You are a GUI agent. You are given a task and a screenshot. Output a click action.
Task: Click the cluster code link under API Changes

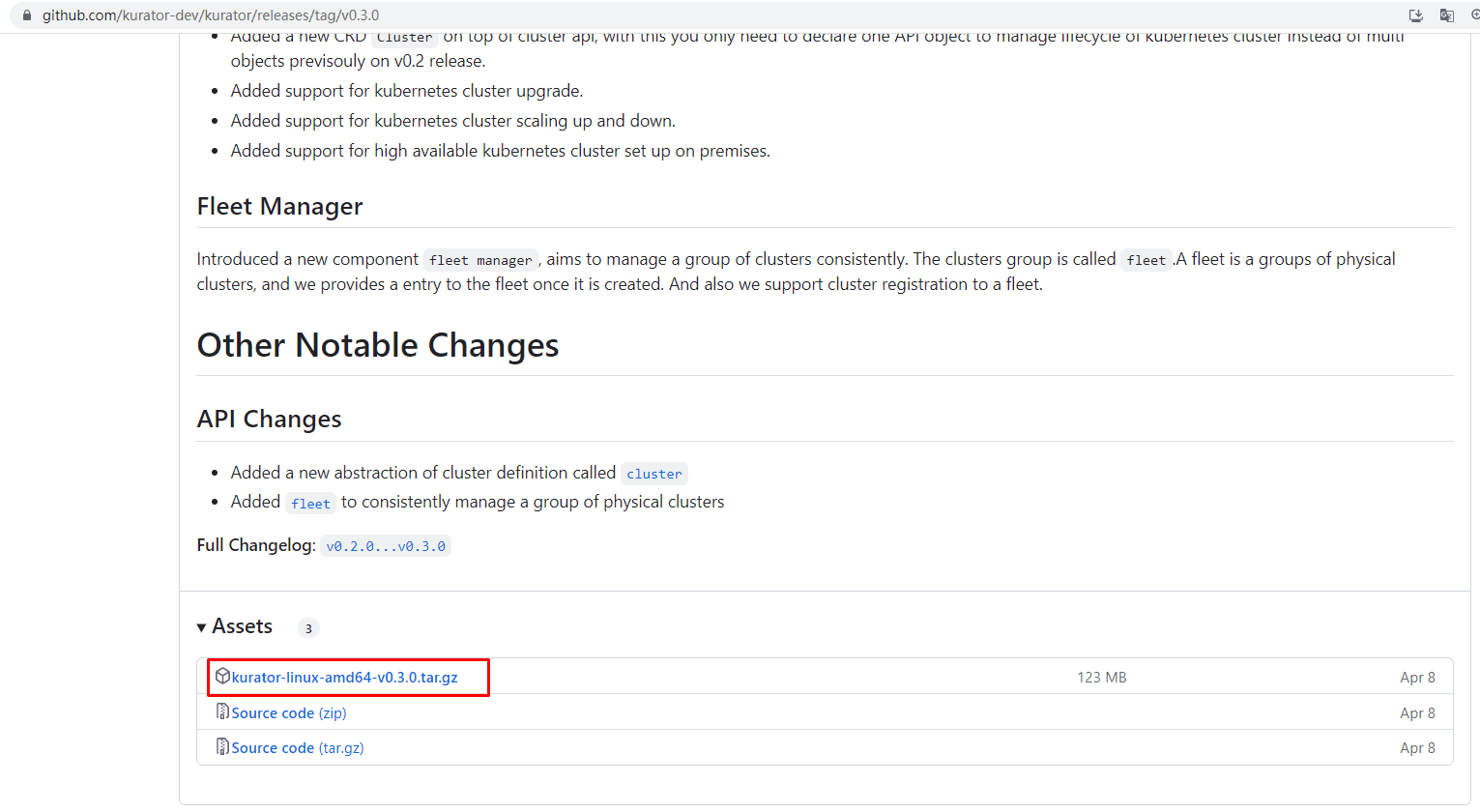(654, 474)
